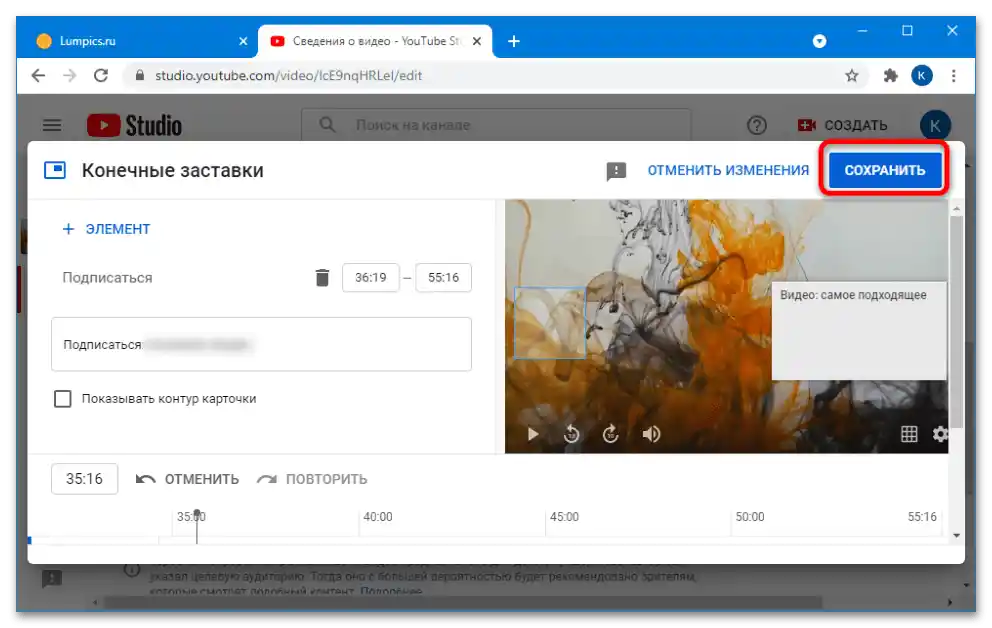Image resolution: width=992 pixels, height=628 pixels.
Task: Click the volume icon in the preview player
Action: (x=651, y=434)
